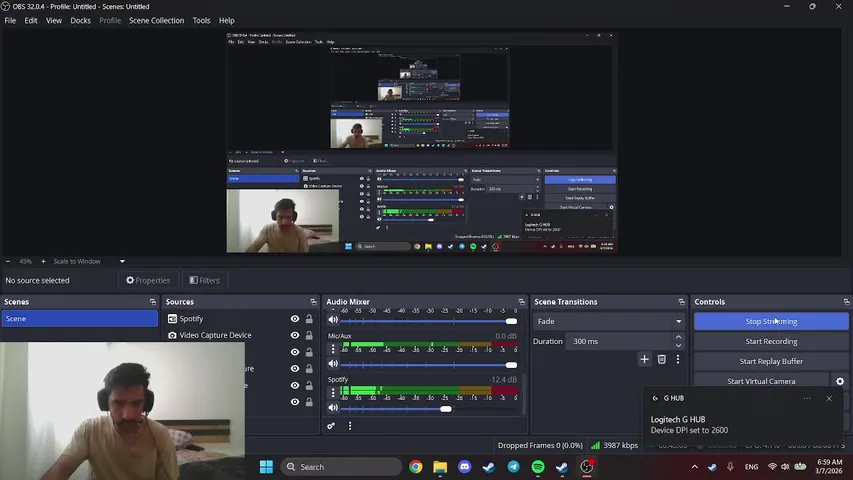Open source Properties button
Screen dimensions: 853x480
pyautogui.click(x=148, y=280)
